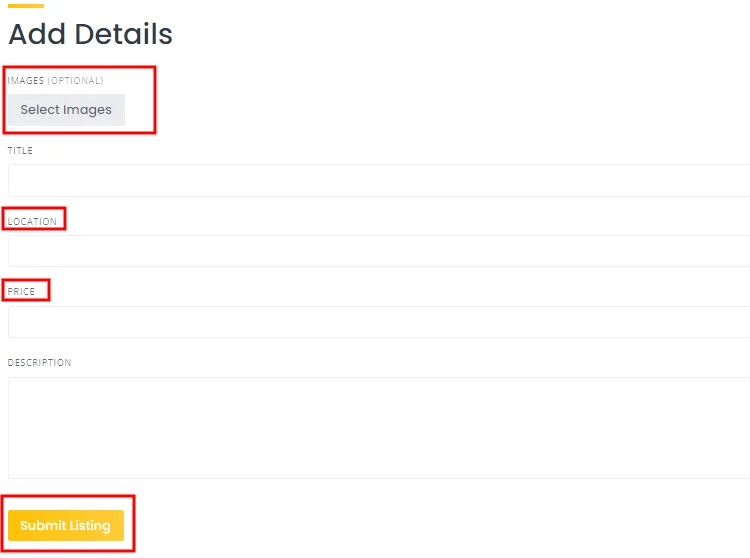Click the PRICE field label
The width and height of the screenshot is (750, 558).
(22, 292)
